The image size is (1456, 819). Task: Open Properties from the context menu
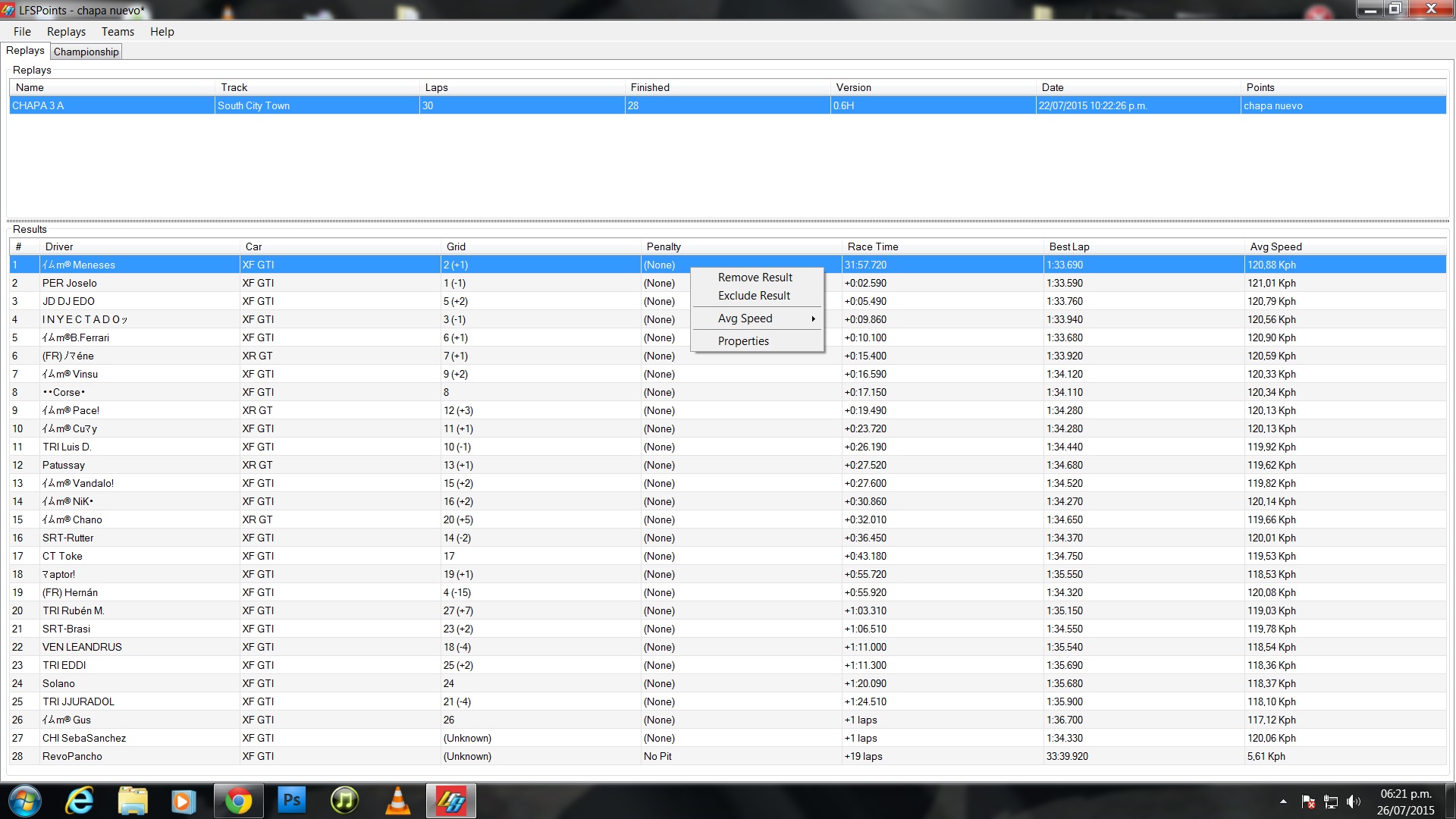[x=743, y=341]
